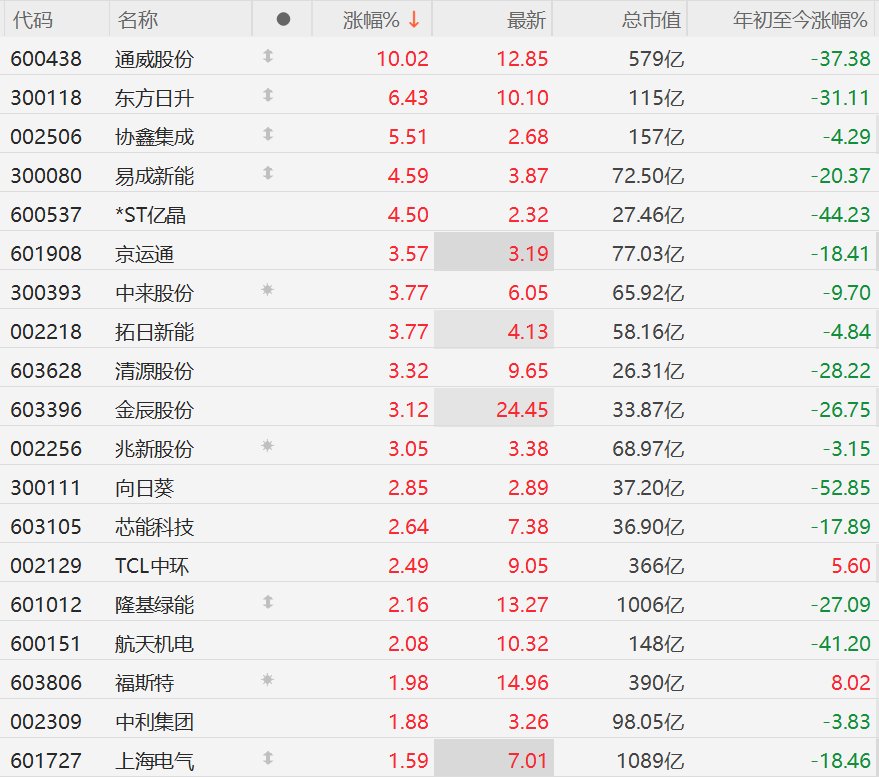
Task: Click the star marker in 中来股份 row
Action: click(x=267, y=290)
